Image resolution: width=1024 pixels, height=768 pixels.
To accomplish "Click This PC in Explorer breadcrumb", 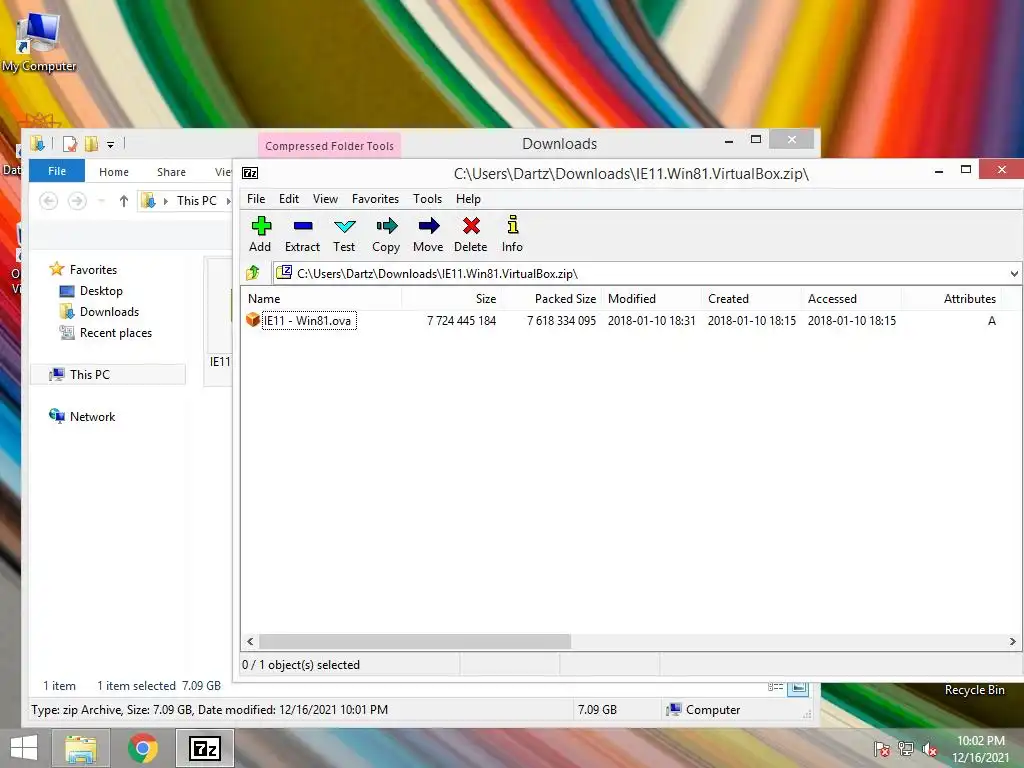I will click(197, 201).
